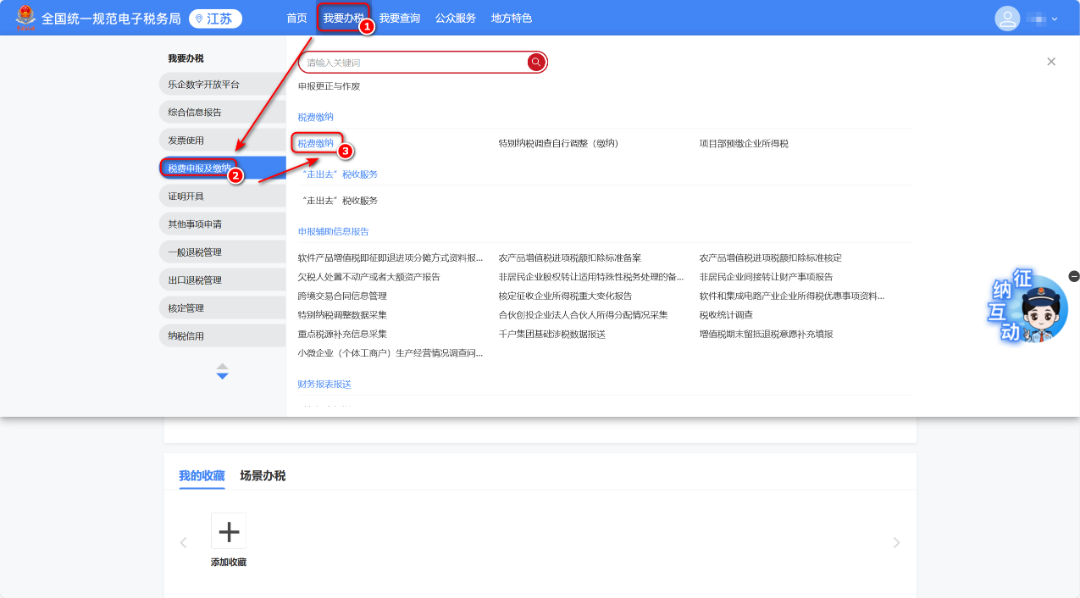Click the 江苏 location badge
Screen dimensions: 1080x598
[215, 18]
